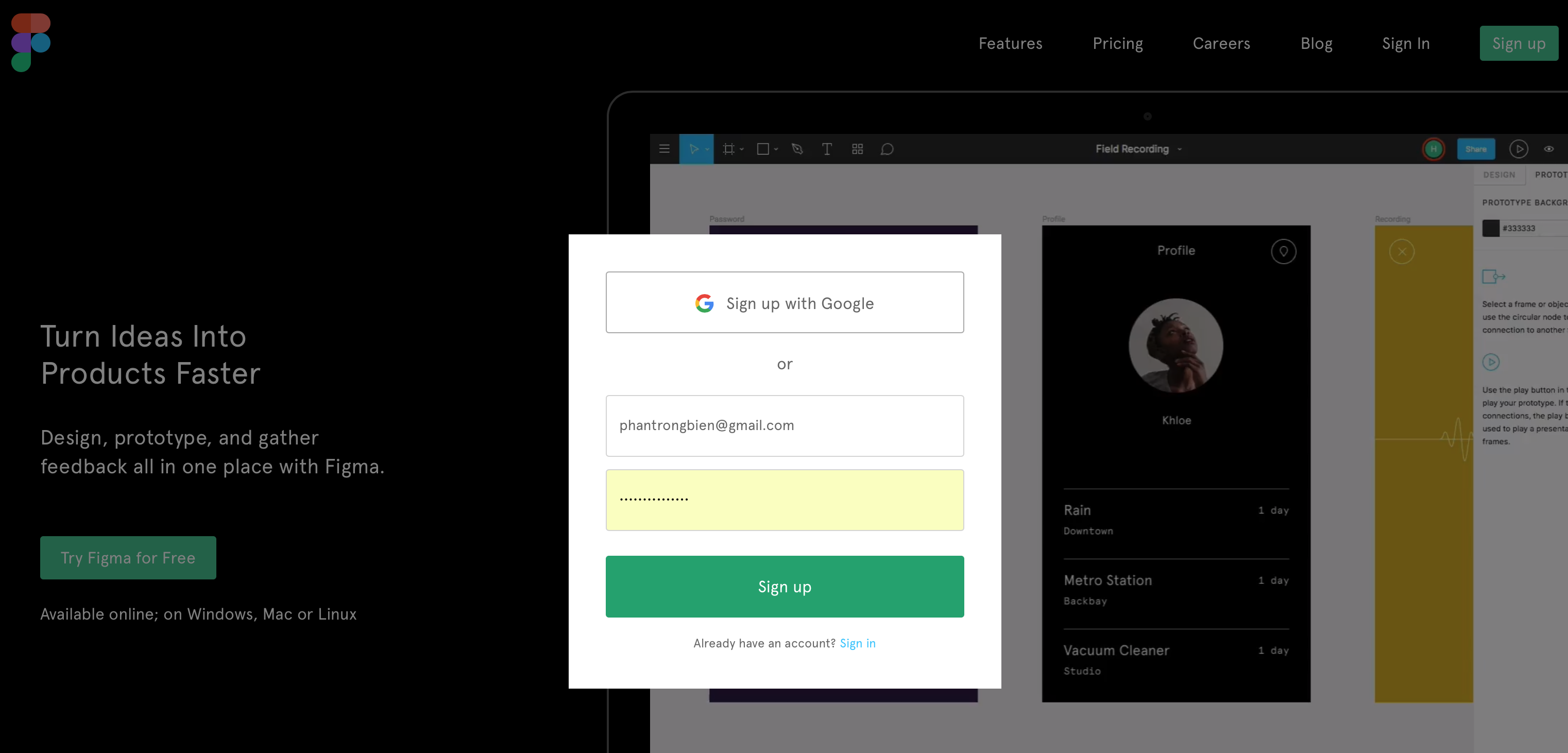
Task: Select the Move tool in the mockup toolbar
Action: click(693, 148)
